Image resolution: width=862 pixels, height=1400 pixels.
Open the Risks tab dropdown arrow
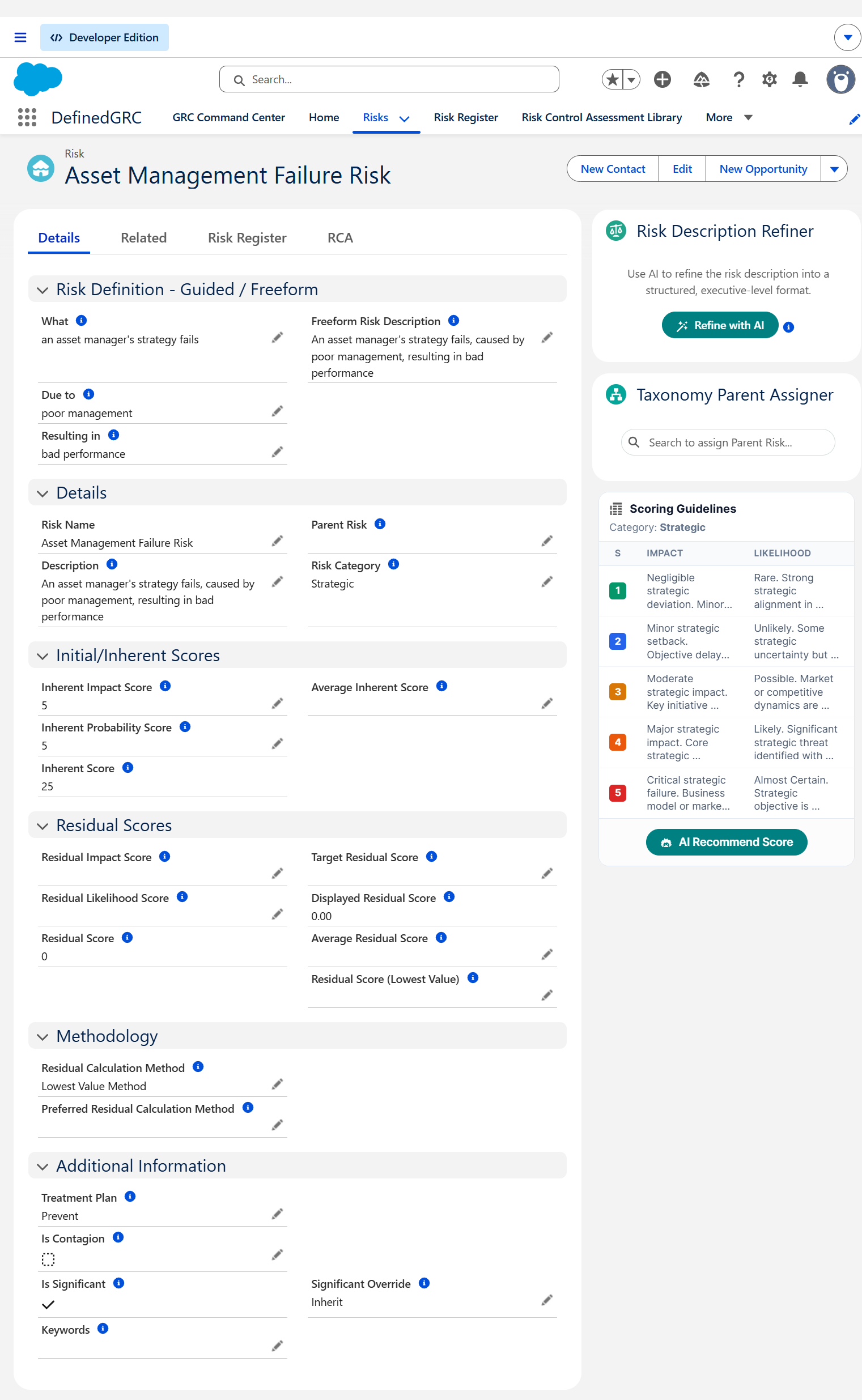[404, 118]
